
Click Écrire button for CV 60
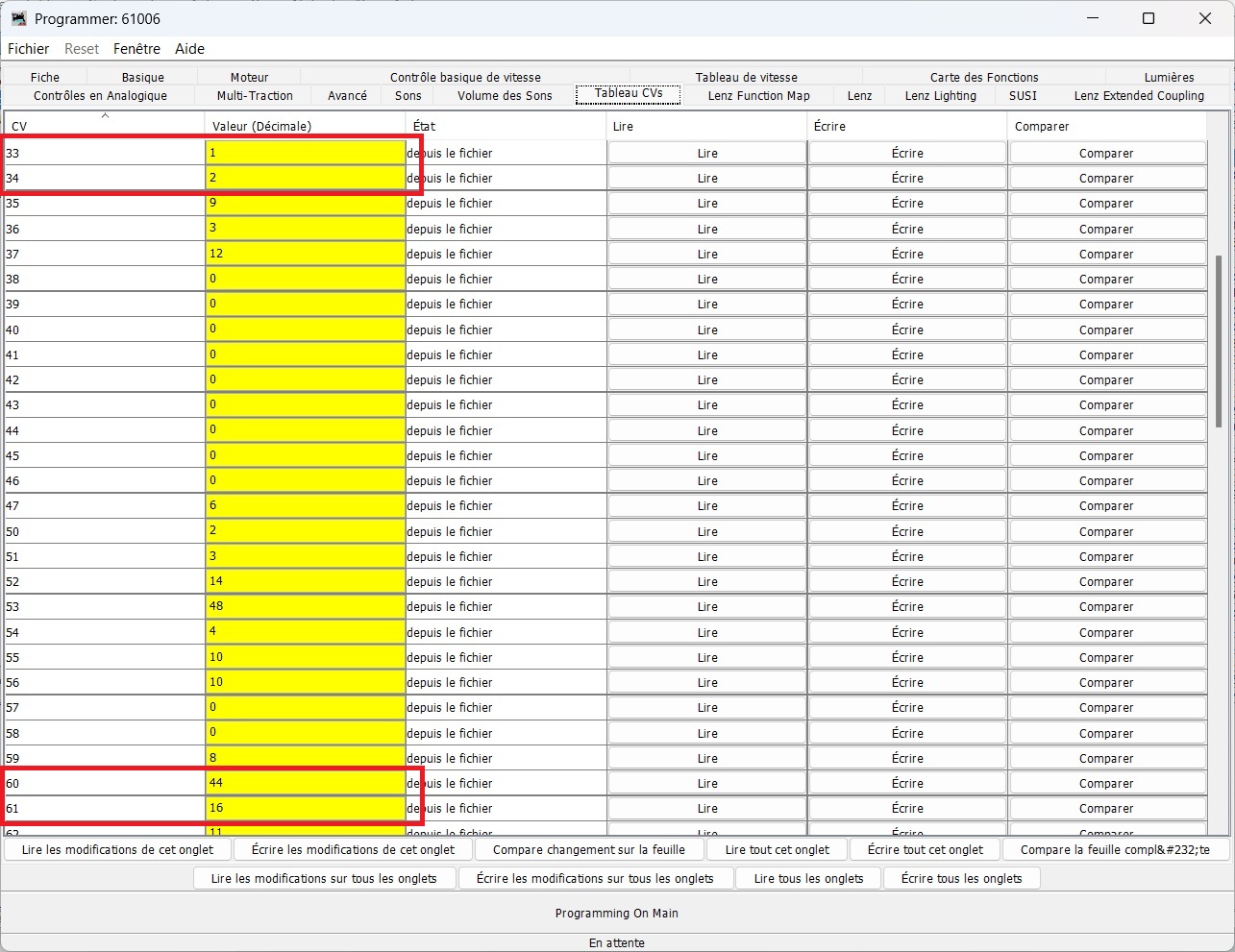click(x=907, y=783)
